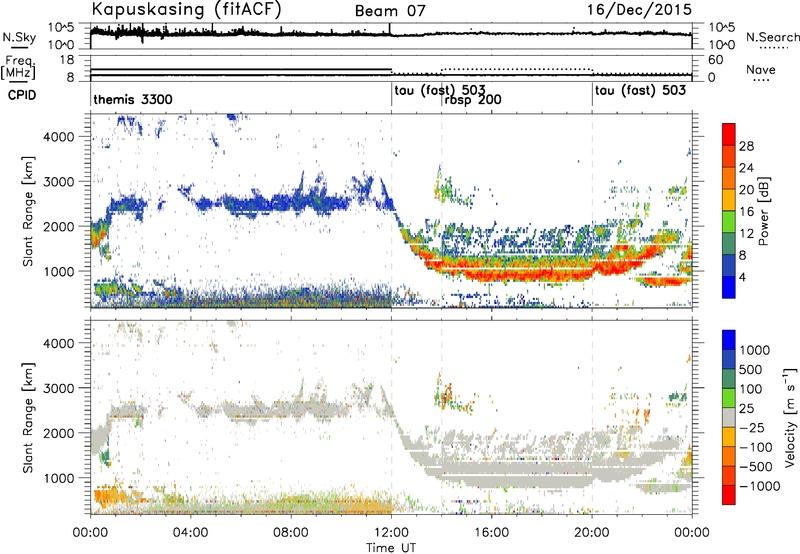The image size is (800, 554).
Task: Click the date '16/Dec/2015'
Action: (639, 10)
